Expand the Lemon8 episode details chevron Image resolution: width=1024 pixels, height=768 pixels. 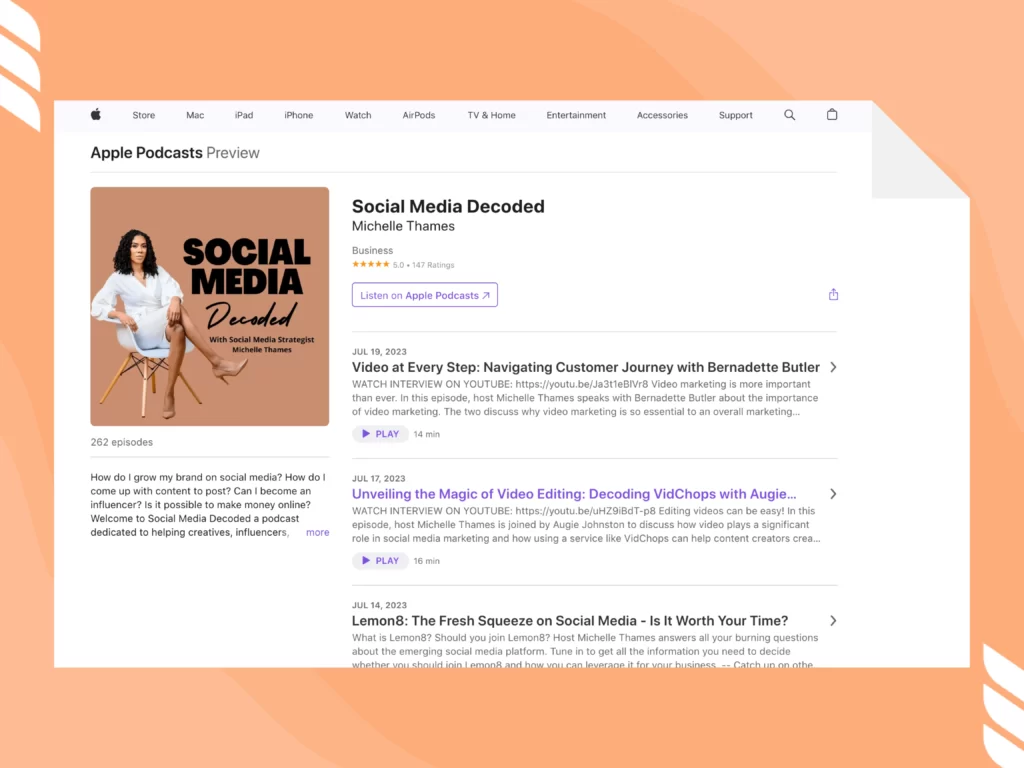pyautogui.click(x=833, y=620)
